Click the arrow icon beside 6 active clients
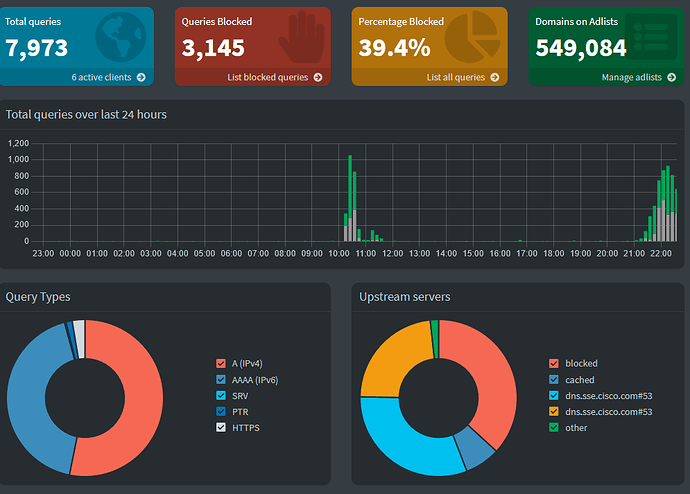 (141, 77)
